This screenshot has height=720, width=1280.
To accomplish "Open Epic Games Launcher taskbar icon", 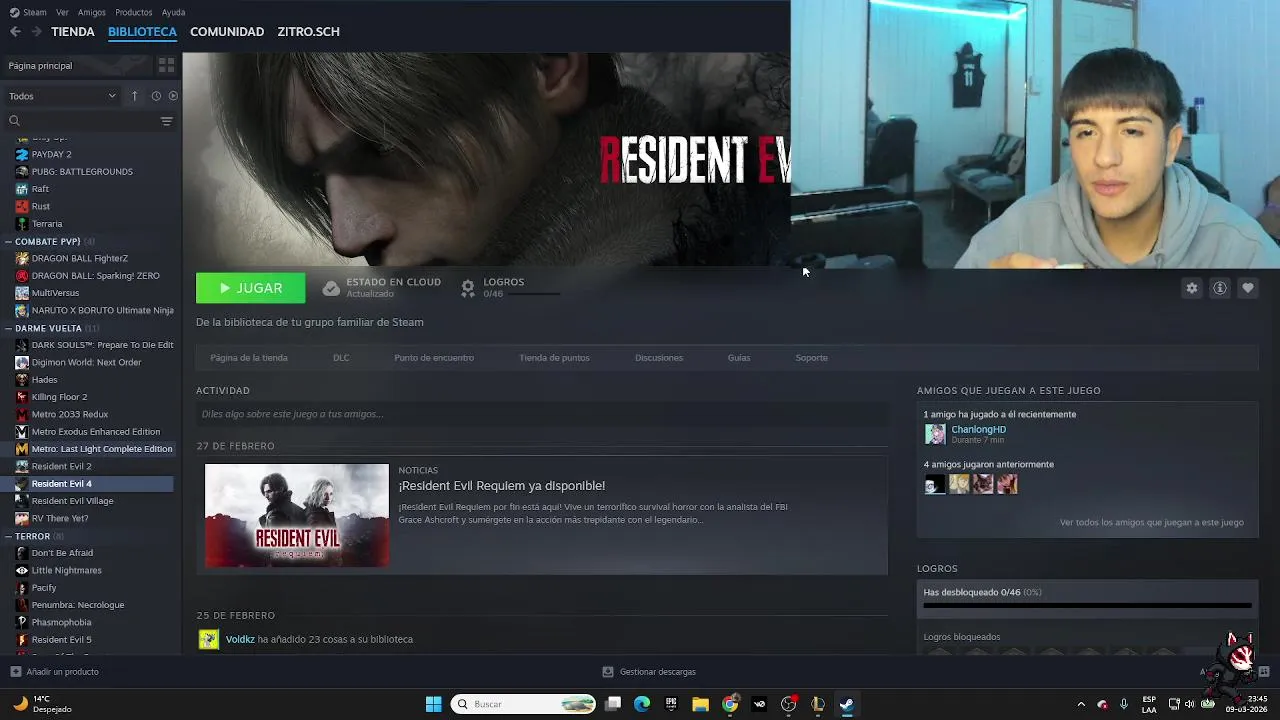I will click(x=671, y=704).
